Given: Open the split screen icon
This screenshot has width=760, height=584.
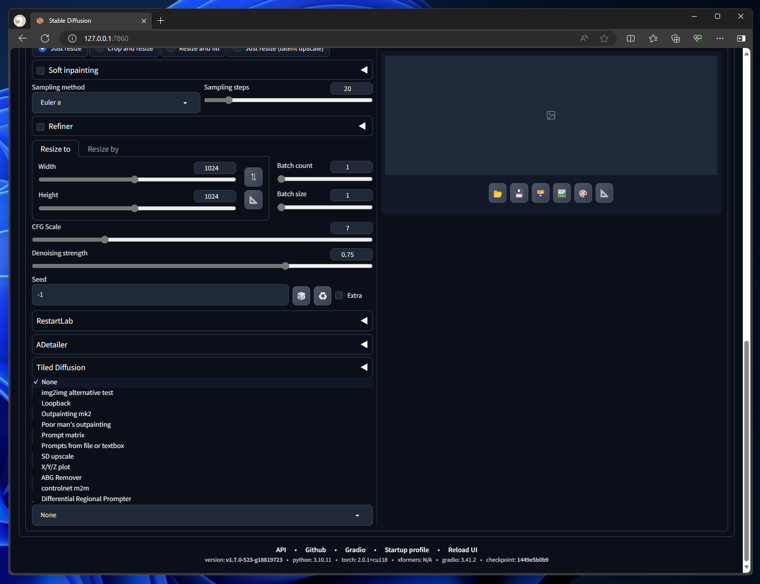Looking at the screenshot, I should click(631, 38).
